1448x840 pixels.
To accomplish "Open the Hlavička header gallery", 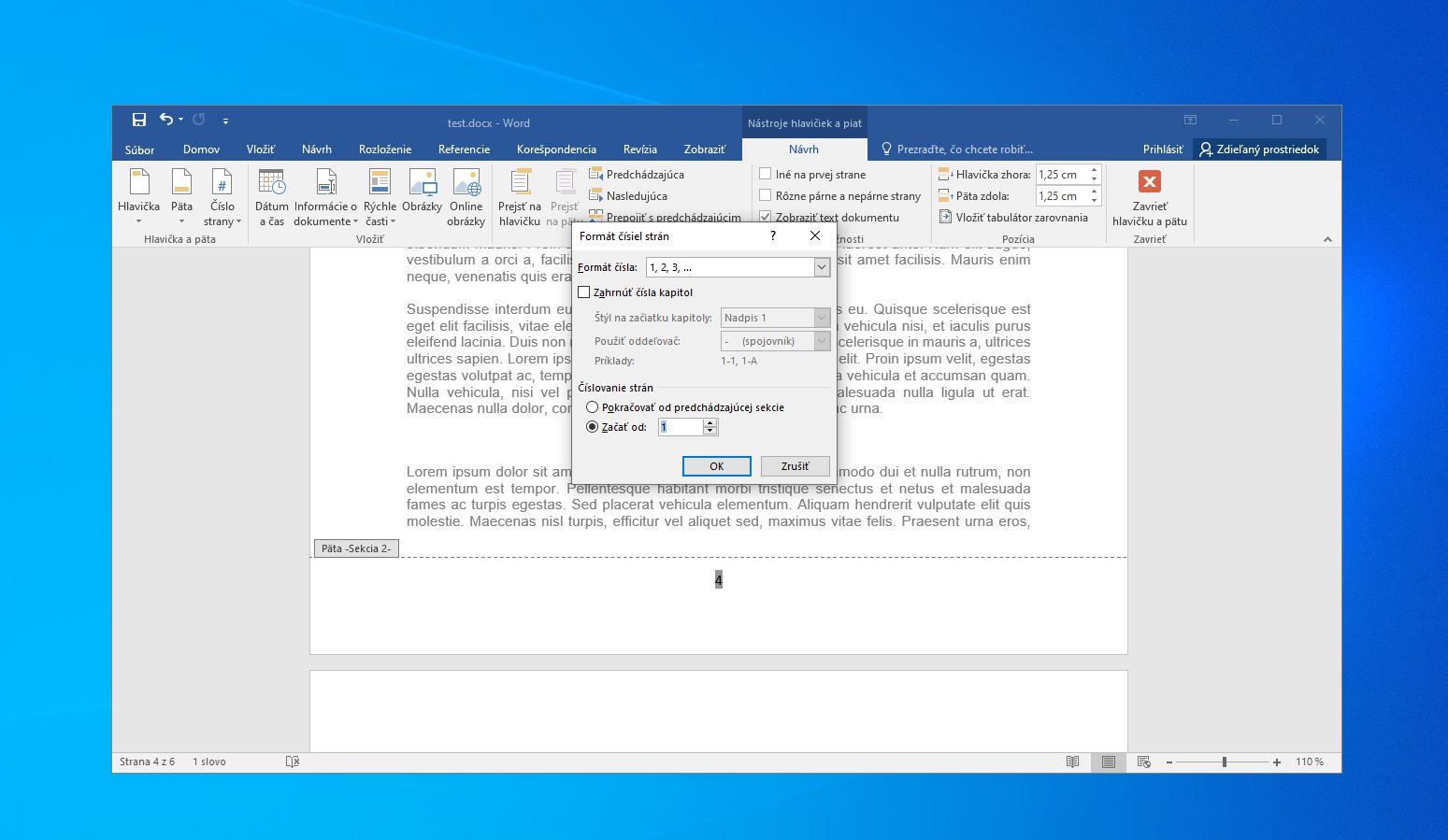I will pyautogui.click(x=138, y=197).
